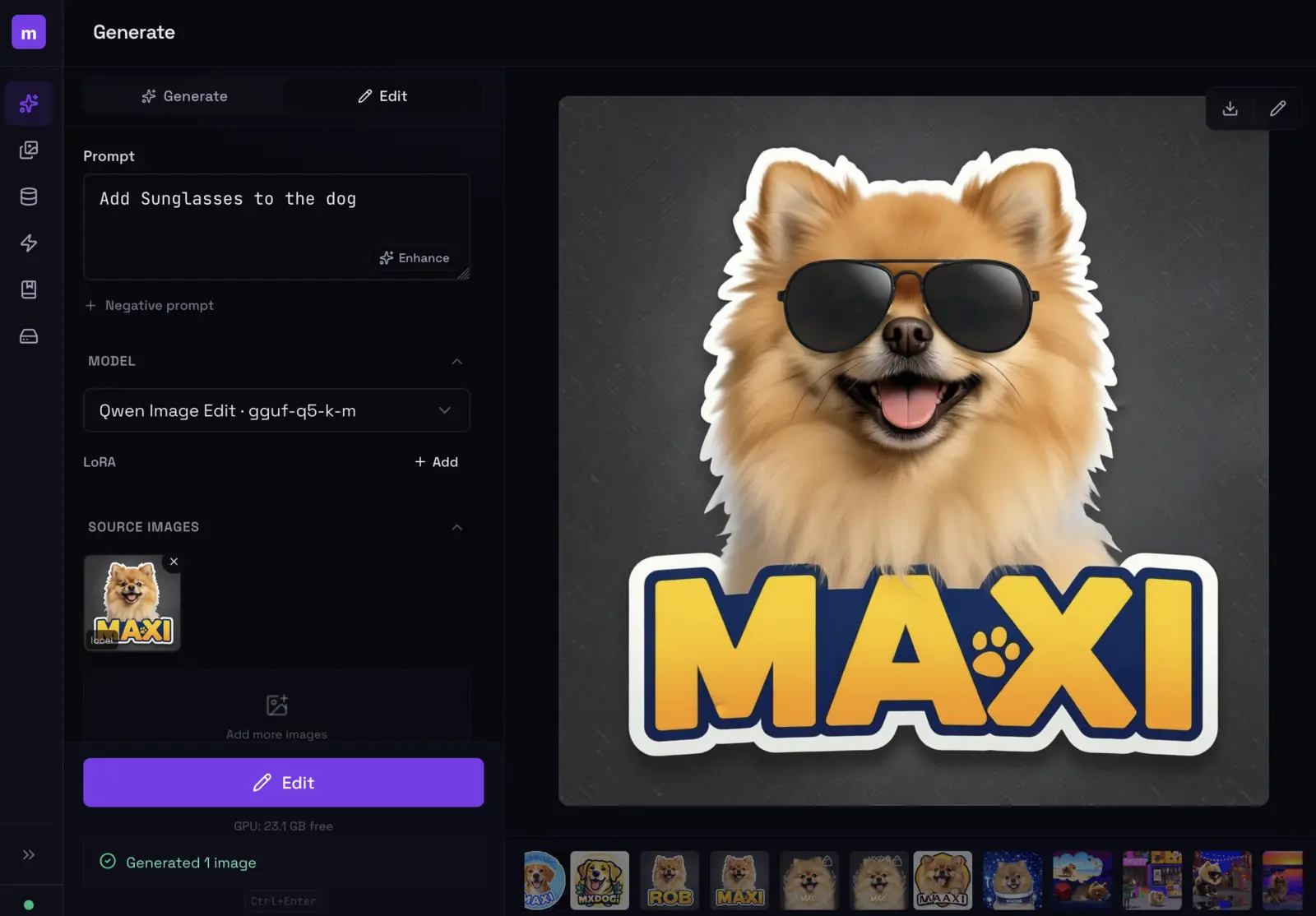The width and height of the screenshot is (1316, 916).
Task: Open the Qwen Image Edit model dropdown
Action: click(x=276, y=410)
